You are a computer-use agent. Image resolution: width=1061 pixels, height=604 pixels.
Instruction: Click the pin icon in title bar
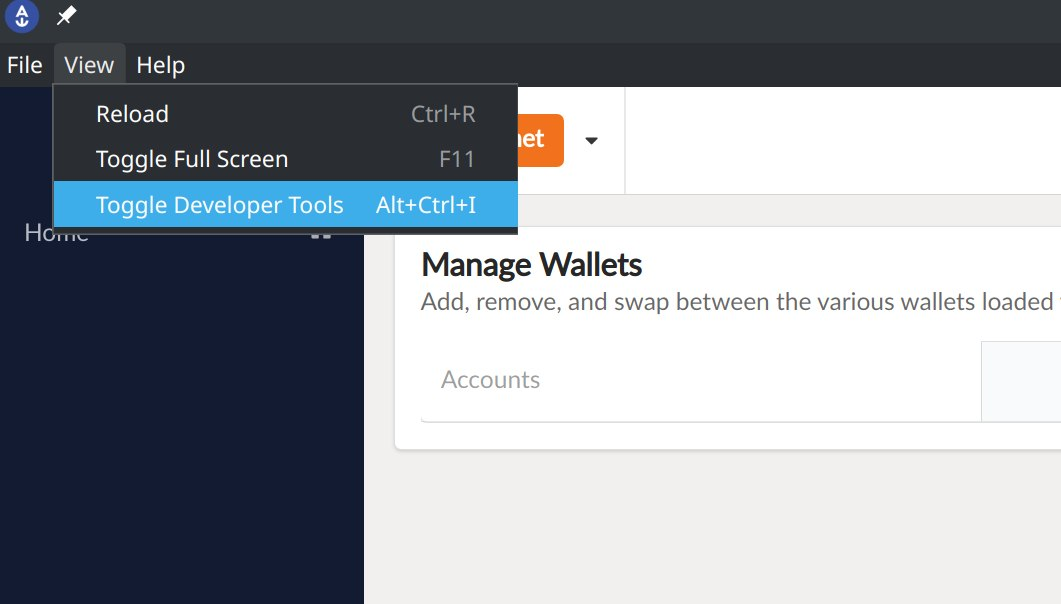tap(66, 16)
